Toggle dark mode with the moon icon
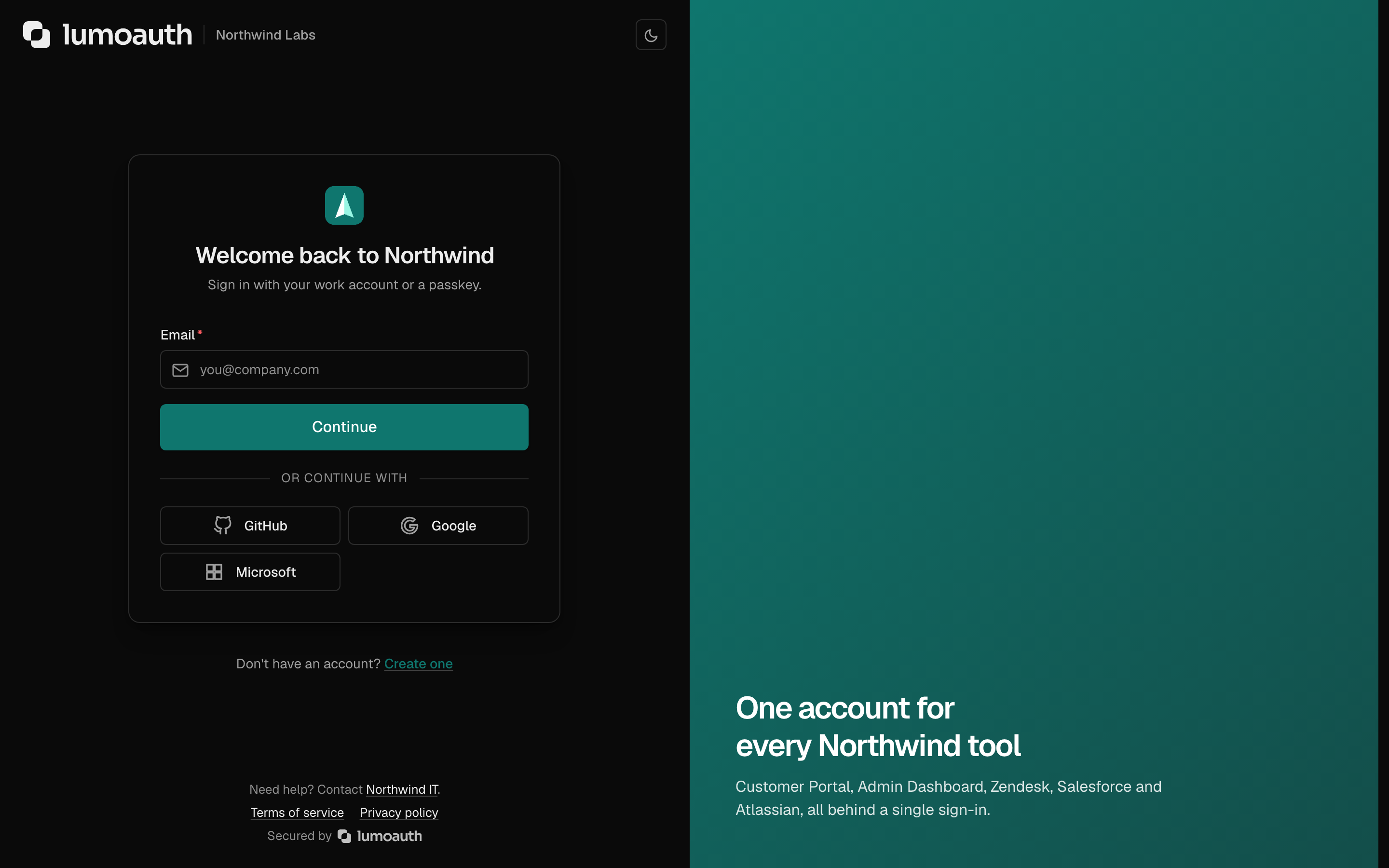This screenshot has height=868, width=1389. (650, 35)
